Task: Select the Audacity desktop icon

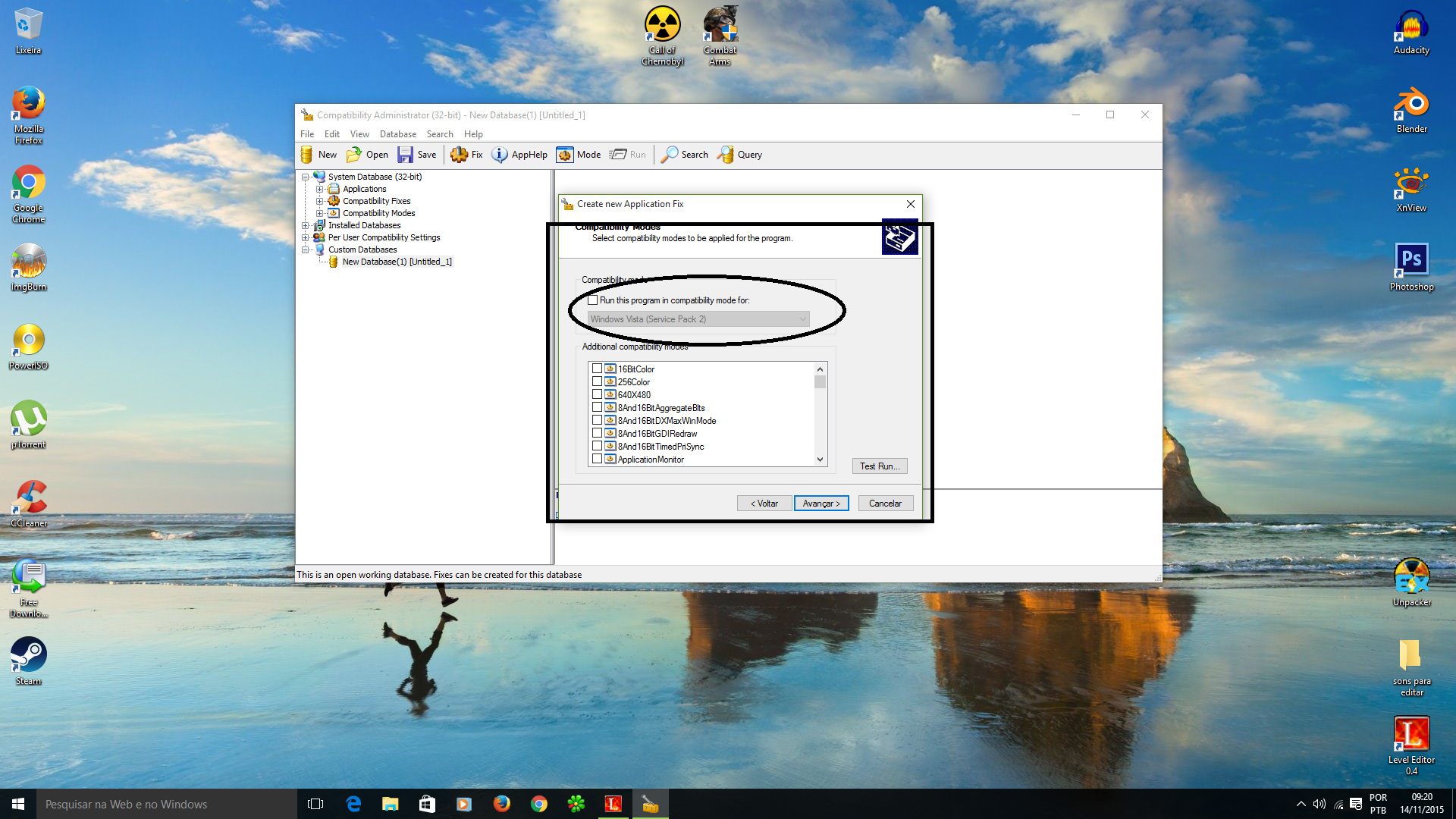Action: 1411,31
